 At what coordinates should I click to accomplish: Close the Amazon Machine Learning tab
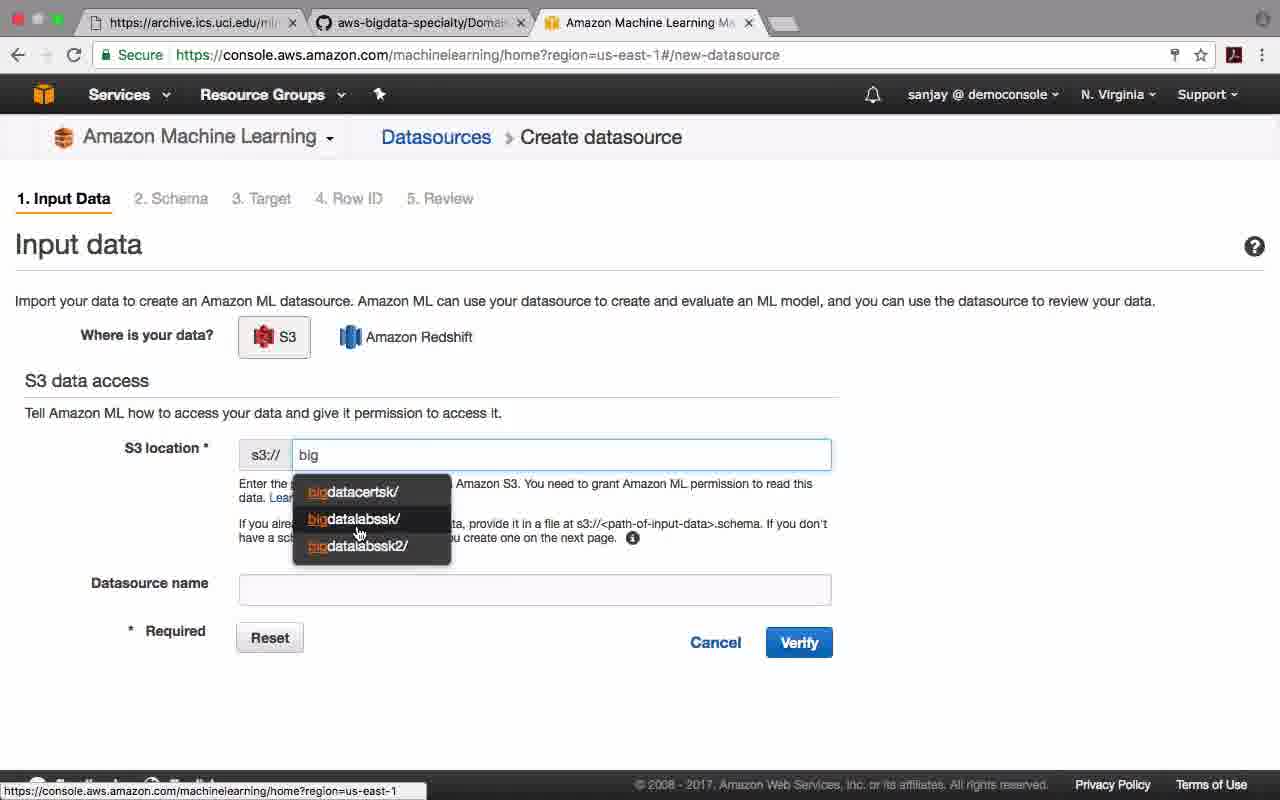coord(749,22)
